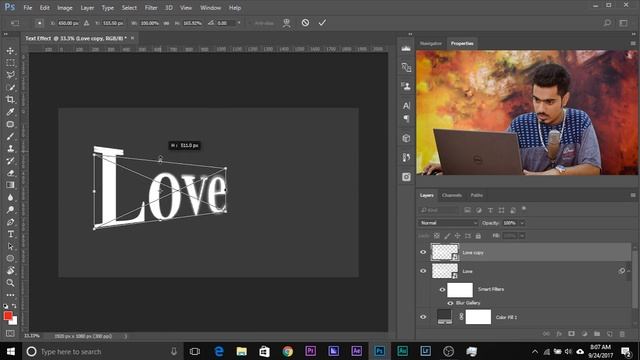
Task: Select the Ellipse shape tool
Action: [10, 258]
